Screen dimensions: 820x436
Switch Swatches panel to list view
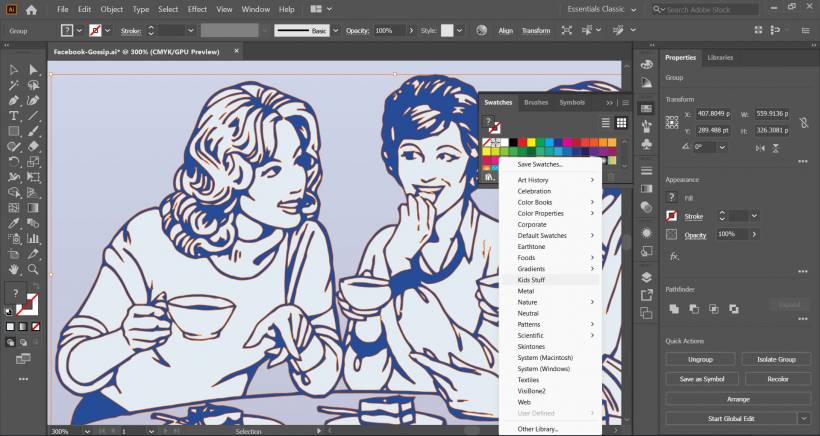coord(605,122)
